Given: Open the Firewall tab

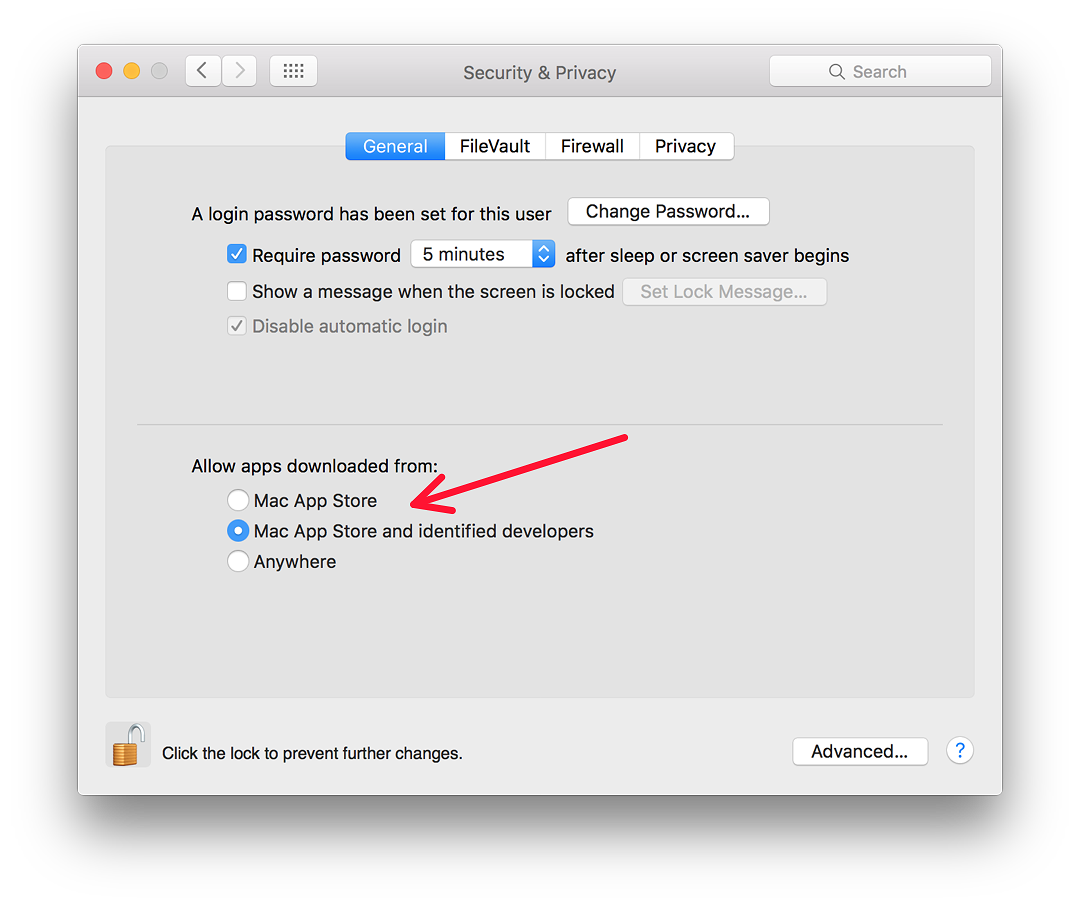Looking at the screenshot, I should tap(592, 146).
